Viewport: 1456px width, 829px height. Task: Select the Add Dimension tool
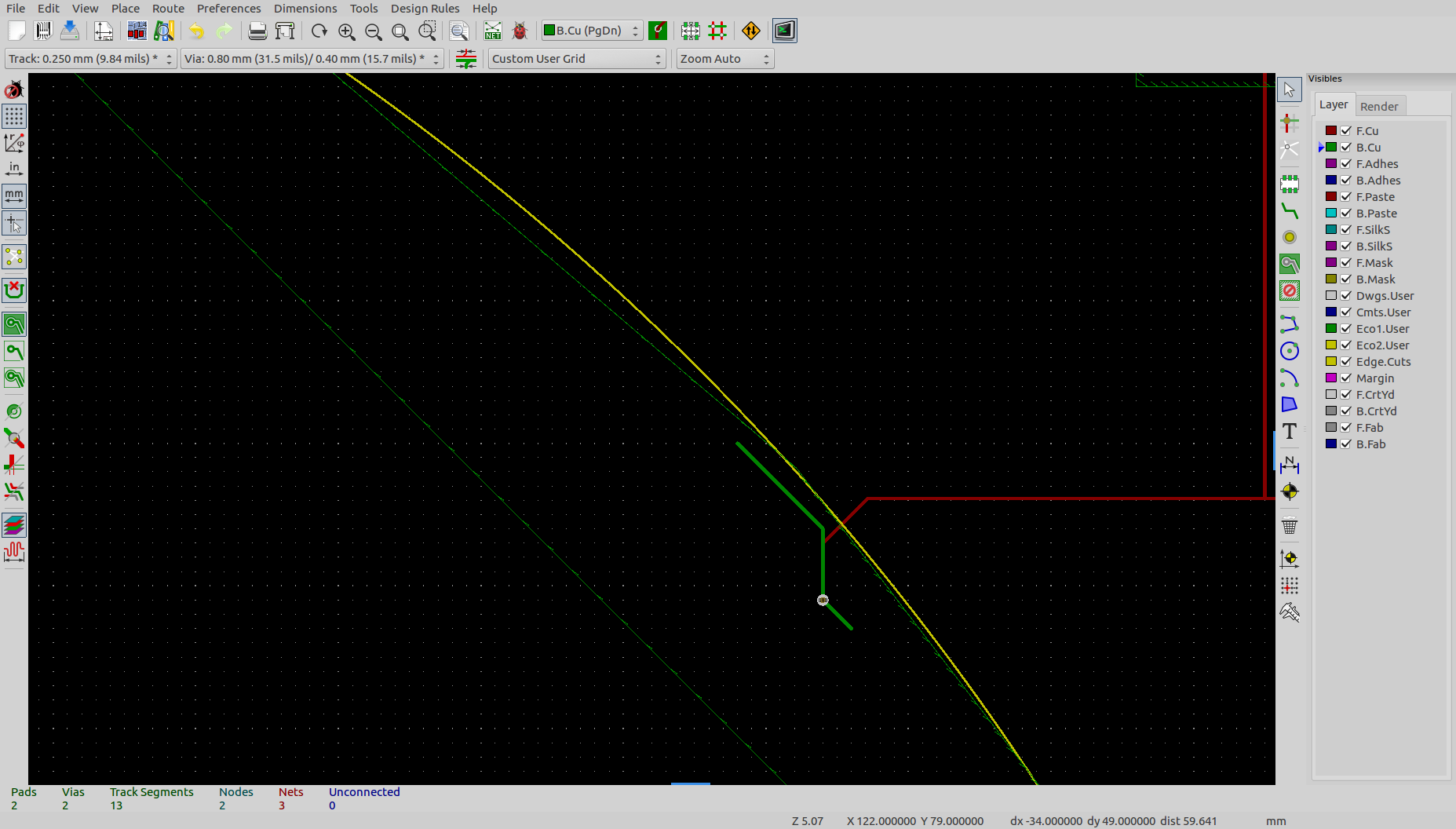(x=1289, y=464)
